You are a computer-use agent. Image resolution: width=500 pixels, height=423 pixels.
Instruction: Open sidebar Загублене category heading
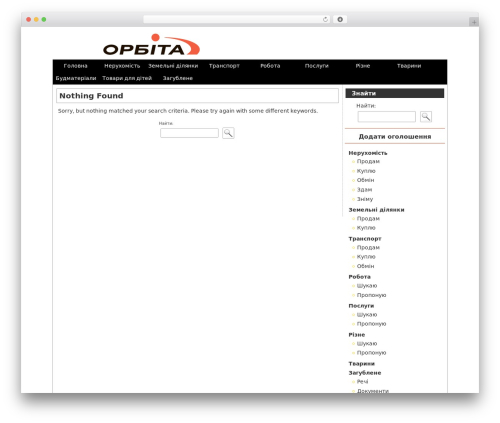point(365,373)
